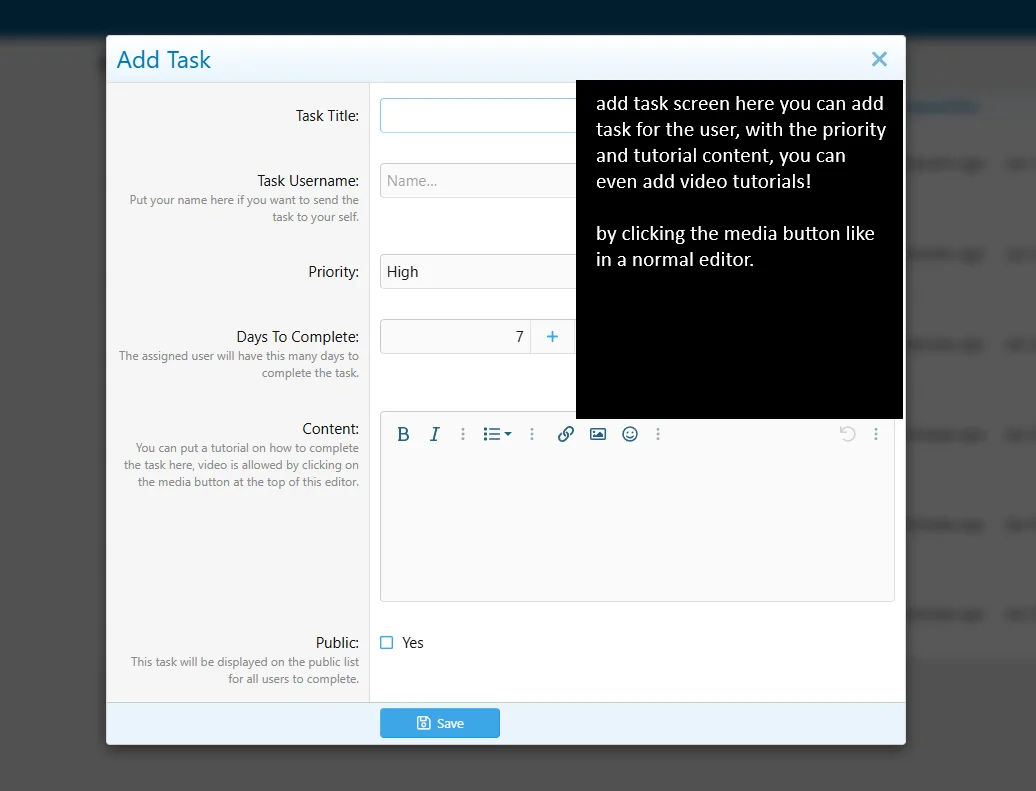This screenshot has width=1036, height=791.
Task: Click the Task Title text field
Action: (x=478, y=116)
